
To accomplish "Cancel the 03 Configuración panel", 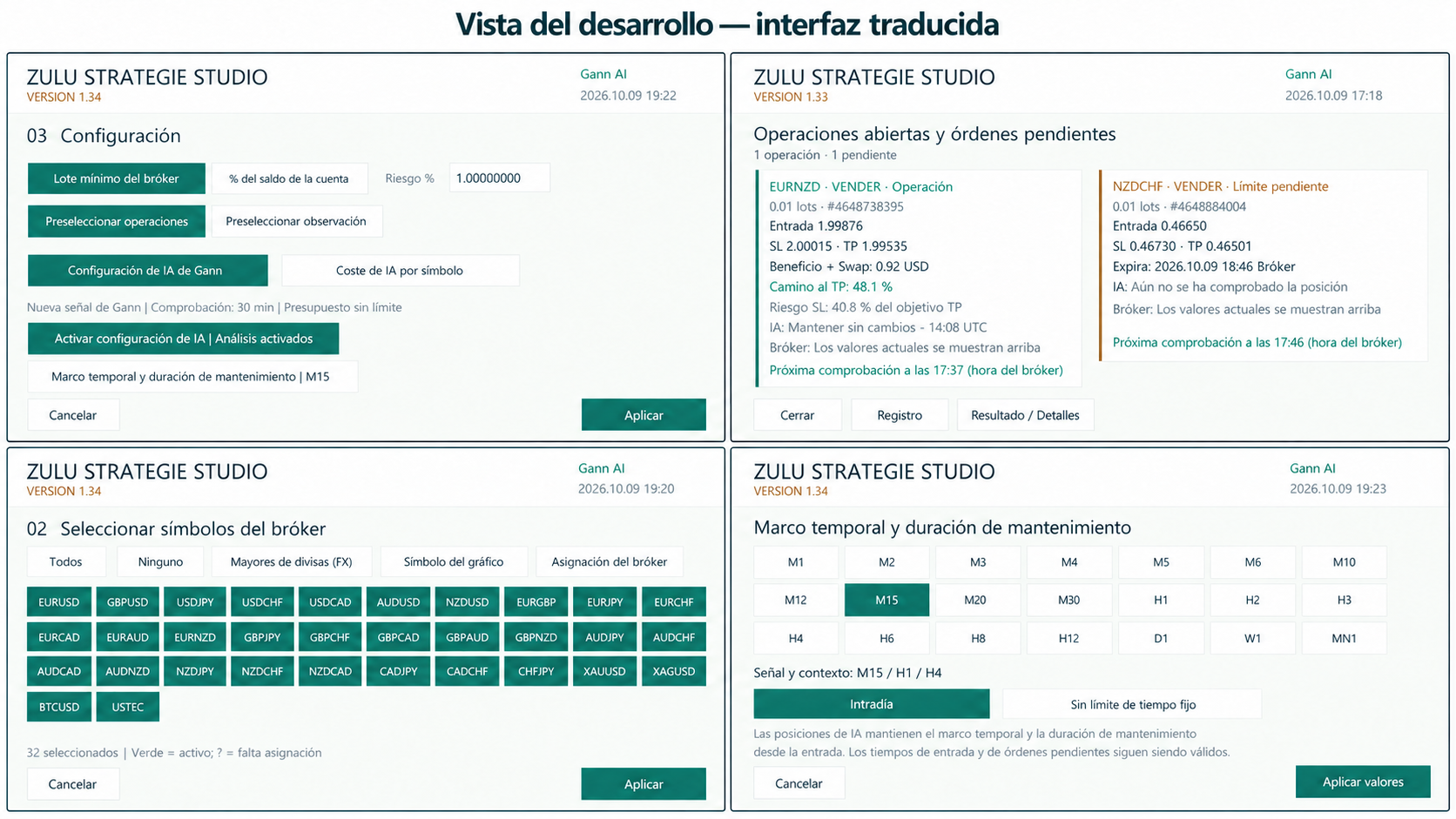I will [73, 415].
